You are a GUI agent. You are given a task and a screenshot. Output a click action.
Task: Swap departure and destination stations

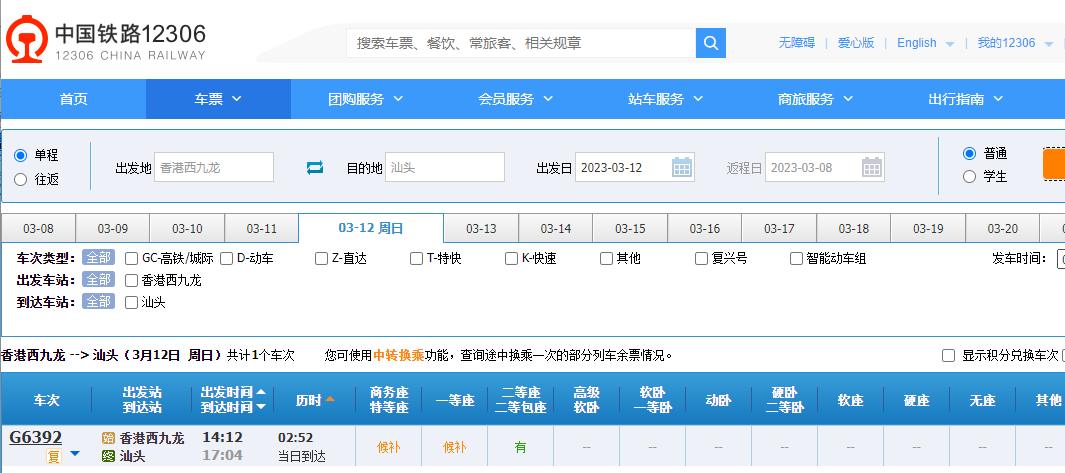(x=315, y=167)
